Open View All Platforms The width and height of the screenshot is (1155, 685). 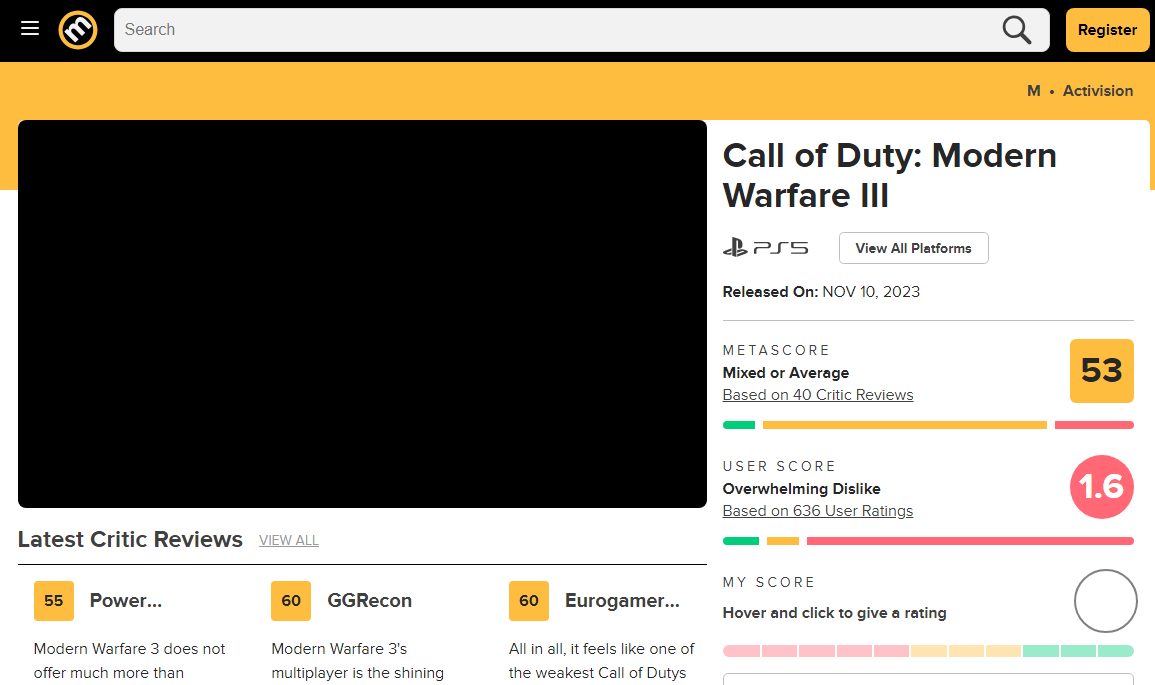pos(913,248)
